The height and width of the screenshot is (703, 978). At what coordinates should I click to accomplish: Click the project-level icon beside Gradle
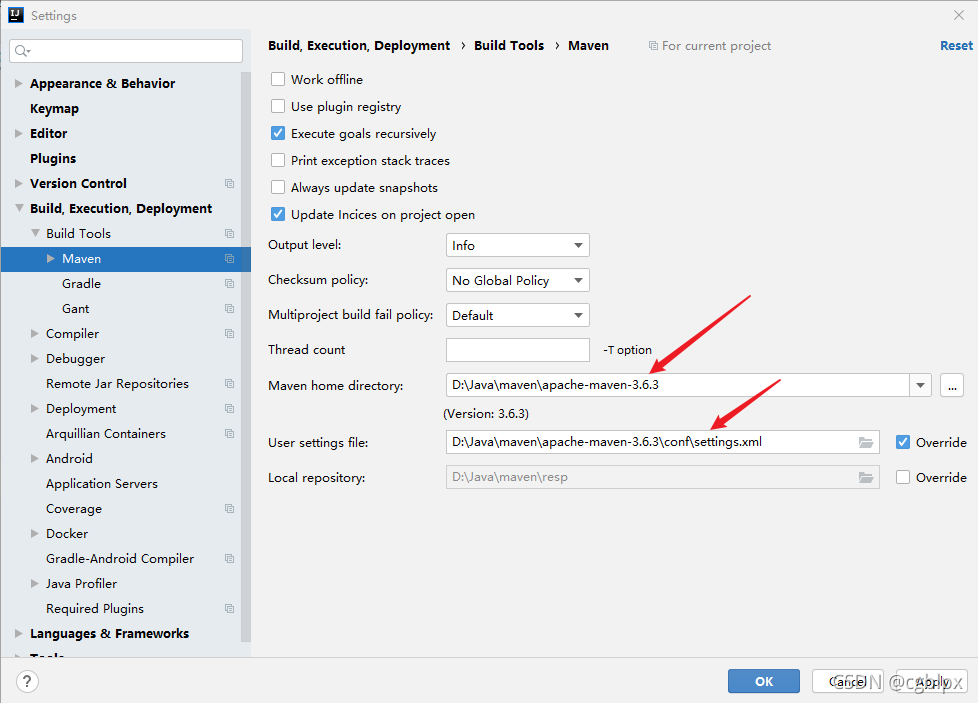[230, 283]
